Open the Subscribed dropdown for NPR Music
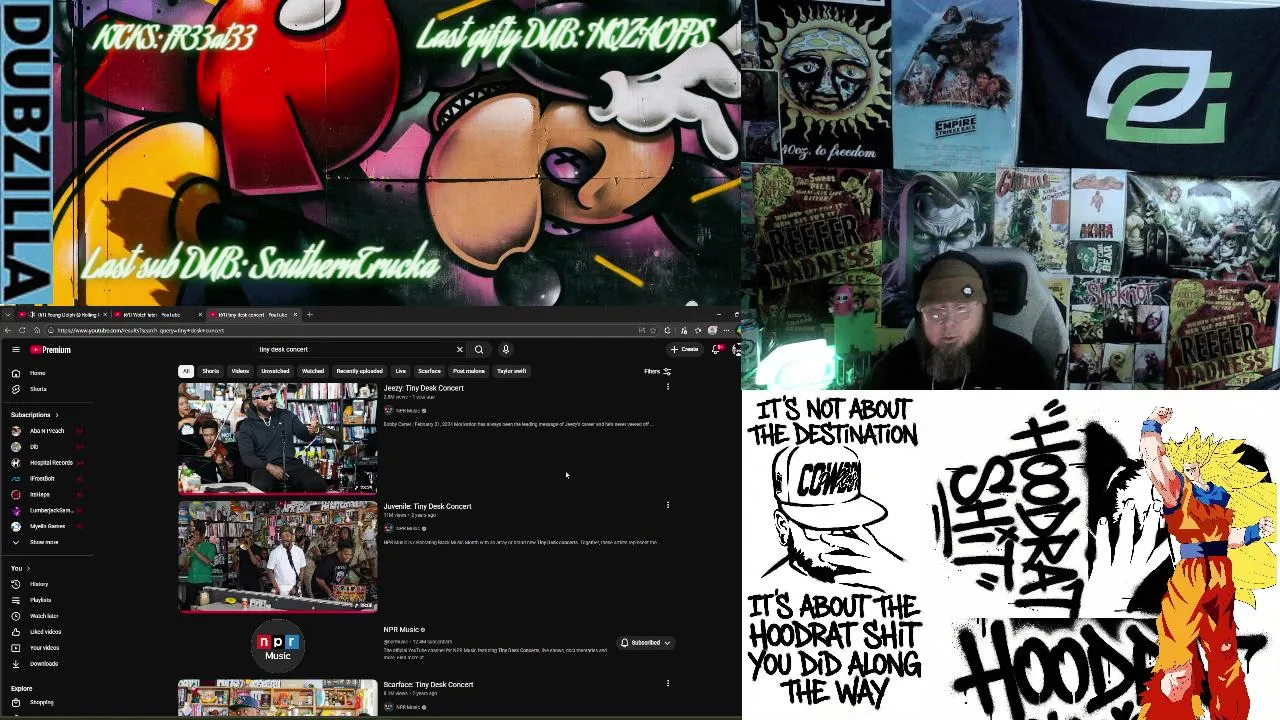This screenshot has width=1280, height=720. [x=645, y=643]
